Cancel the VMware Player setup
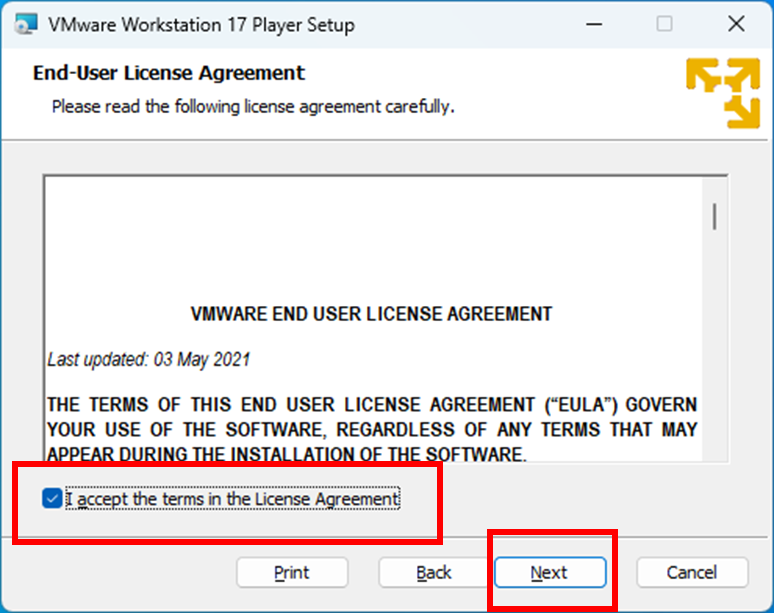The width and height of the screenshot is (774, 613). click(692, 573)
